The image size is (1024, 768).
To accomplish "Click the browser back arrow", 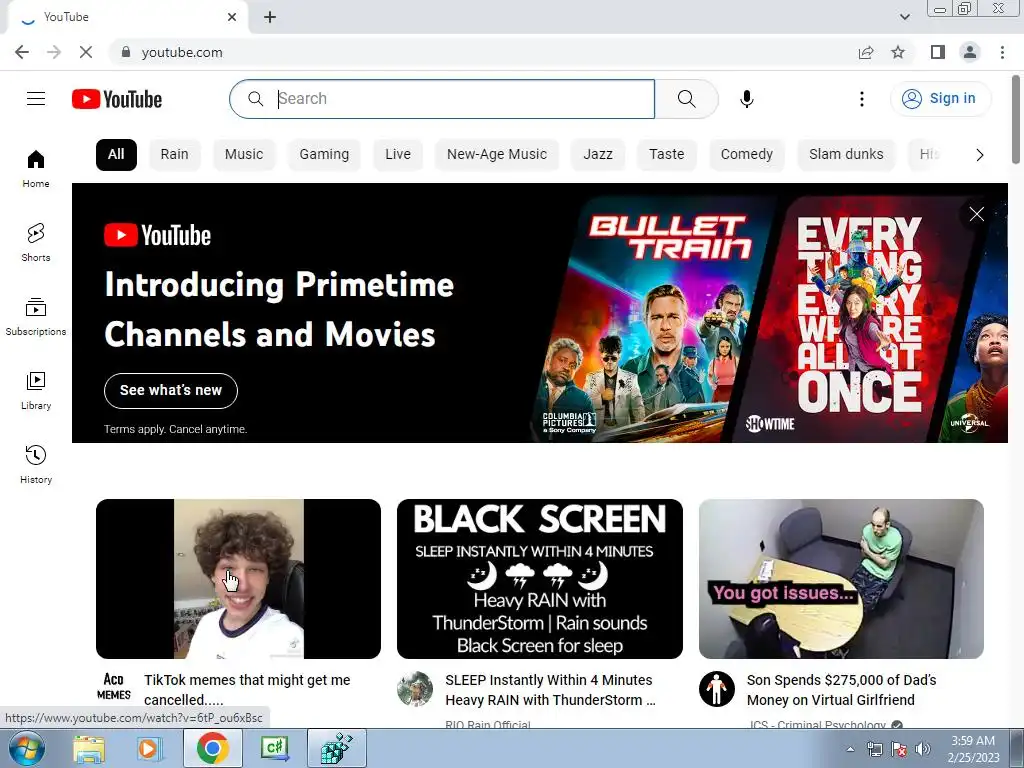I will click(22, 52).
